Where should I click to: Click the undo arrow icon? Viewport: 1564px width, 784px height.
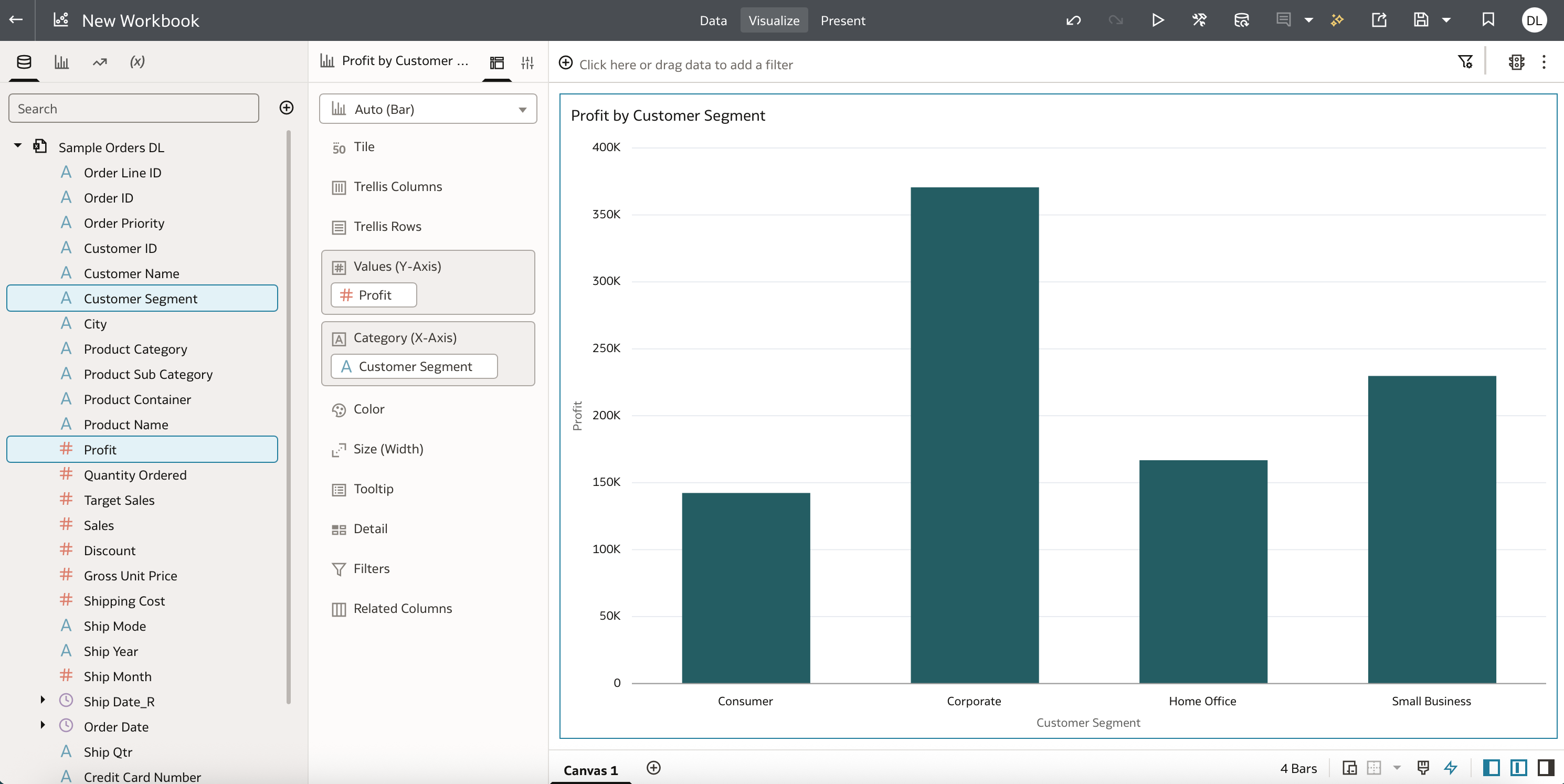coord(1073,20)
